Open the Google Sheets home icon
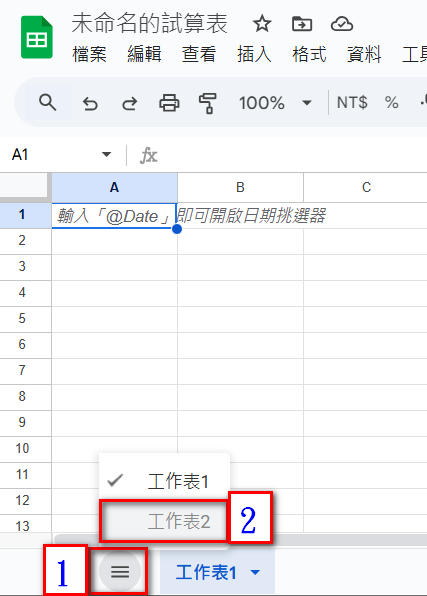 [x=37, y=38]
